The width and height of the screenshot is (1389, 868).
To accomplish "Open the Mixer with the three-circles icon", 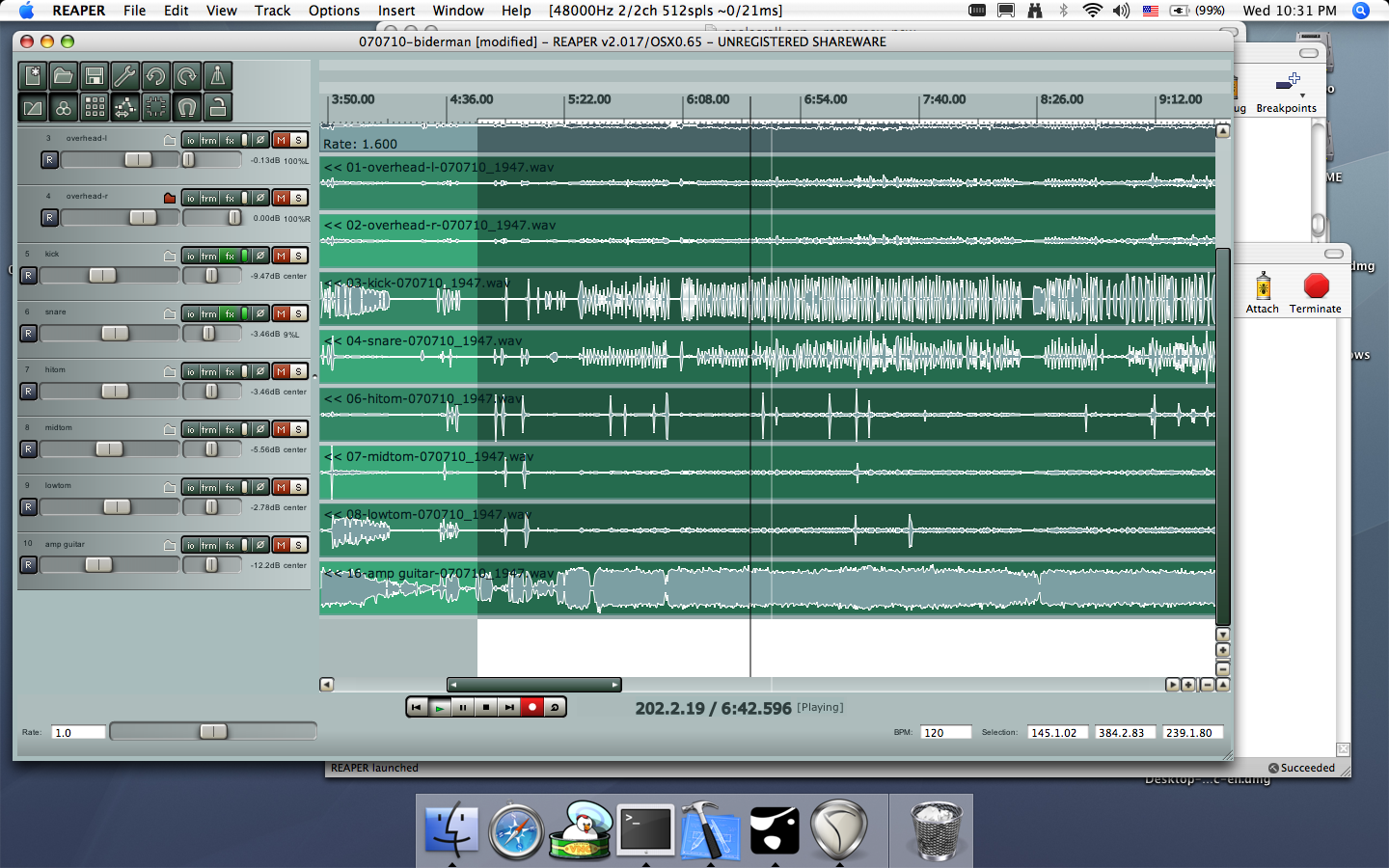I will pyautogui.click(x=63, y=108).
